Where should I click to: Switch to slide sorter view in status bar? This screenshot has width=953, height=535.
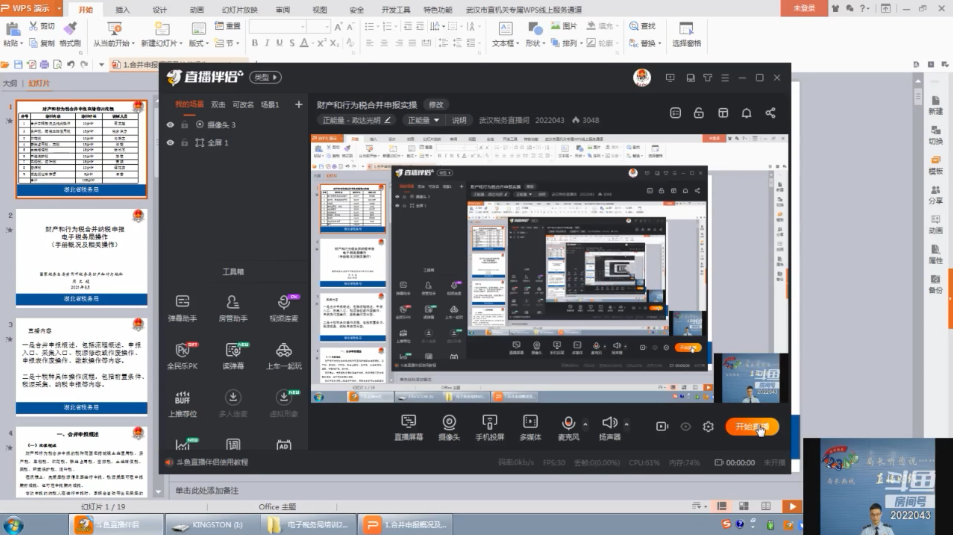(x=744, y=506)
